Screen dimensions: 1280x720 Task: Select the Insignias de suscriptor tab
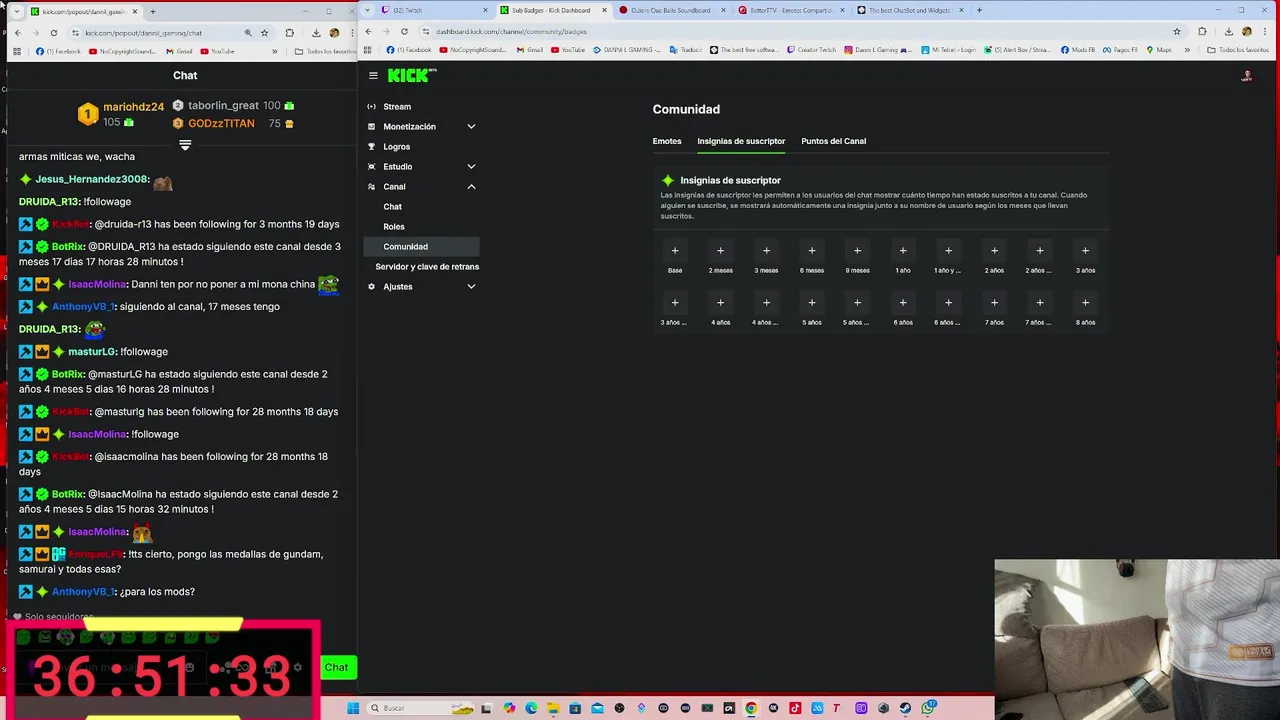(741, 141)
